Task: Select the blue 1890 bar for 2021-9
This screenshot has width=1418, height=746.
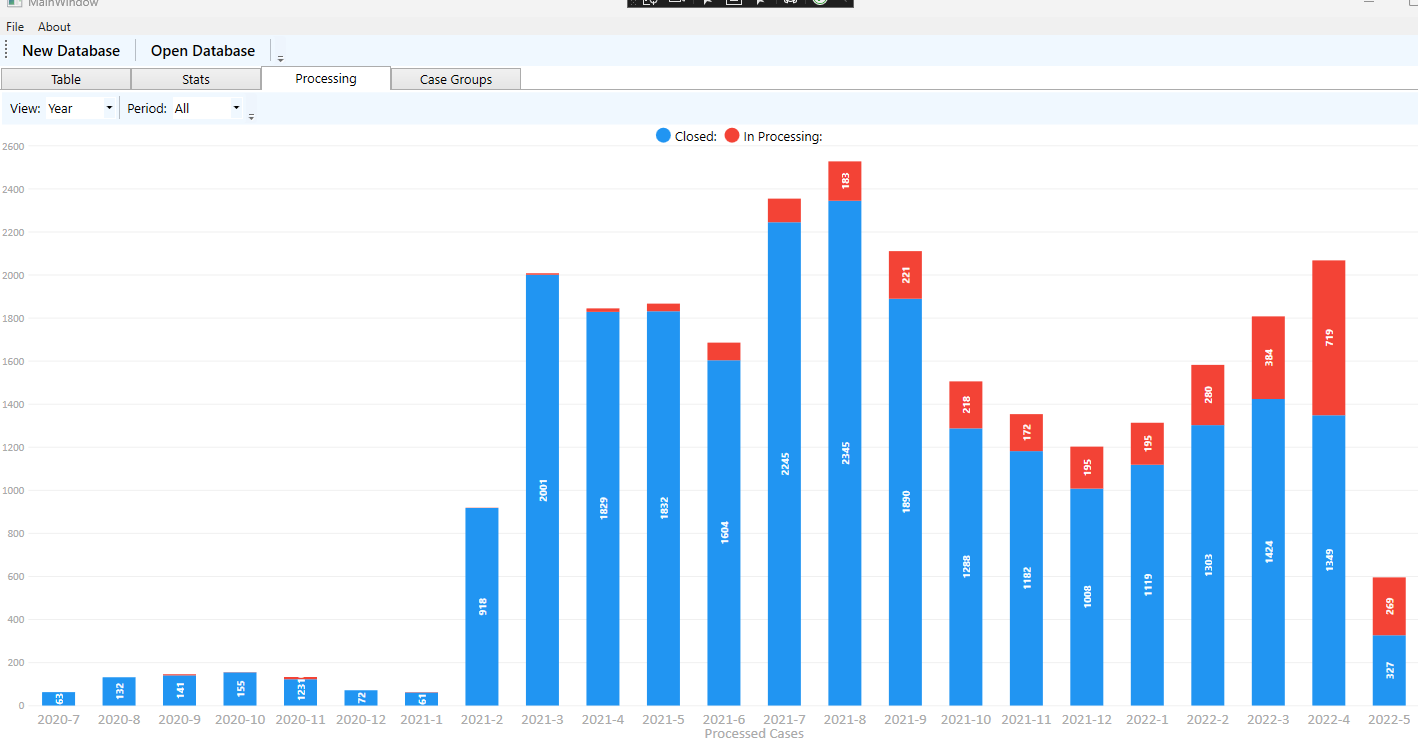Action: click(x=905, y=503)
